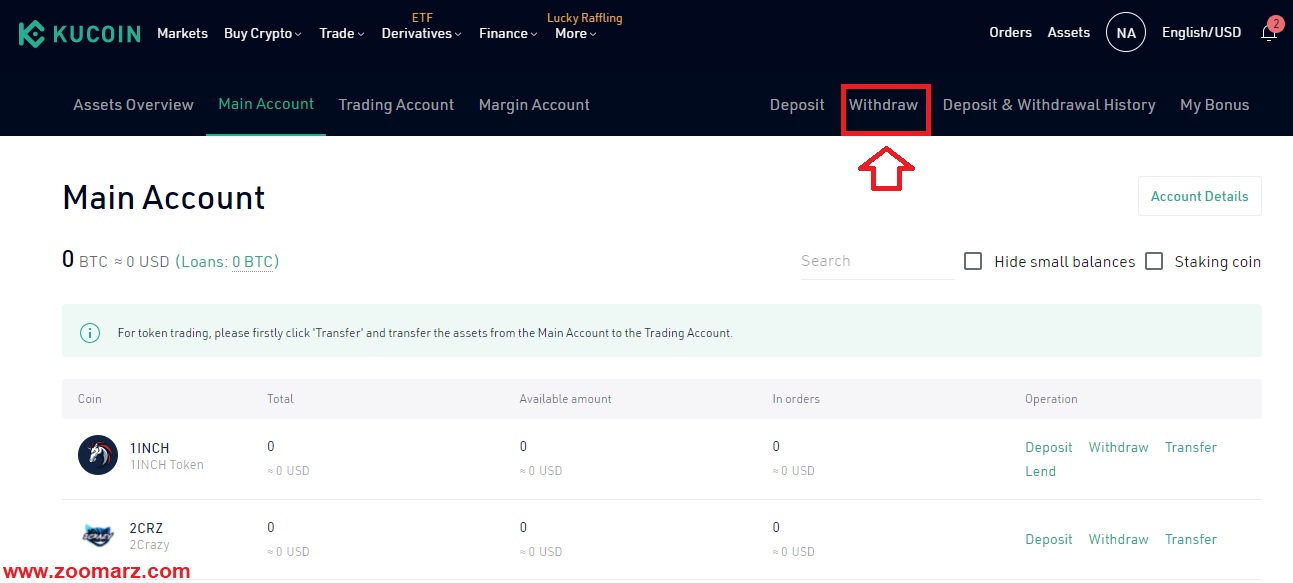Transfer 2CRZ from its row

coord(1190,539)
